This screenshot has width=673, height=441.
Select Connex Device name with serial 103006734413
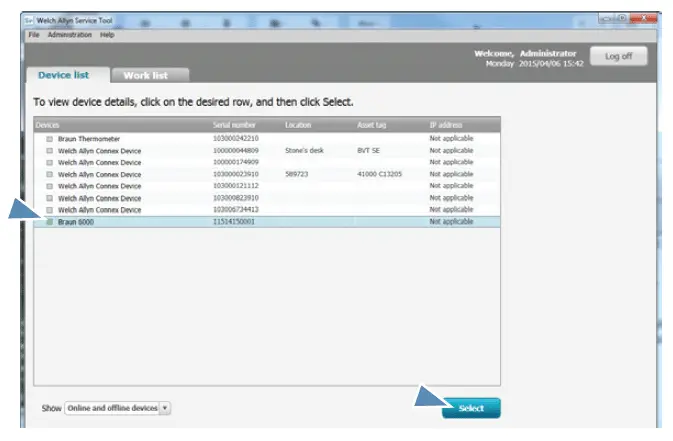[x=100, y=210]
